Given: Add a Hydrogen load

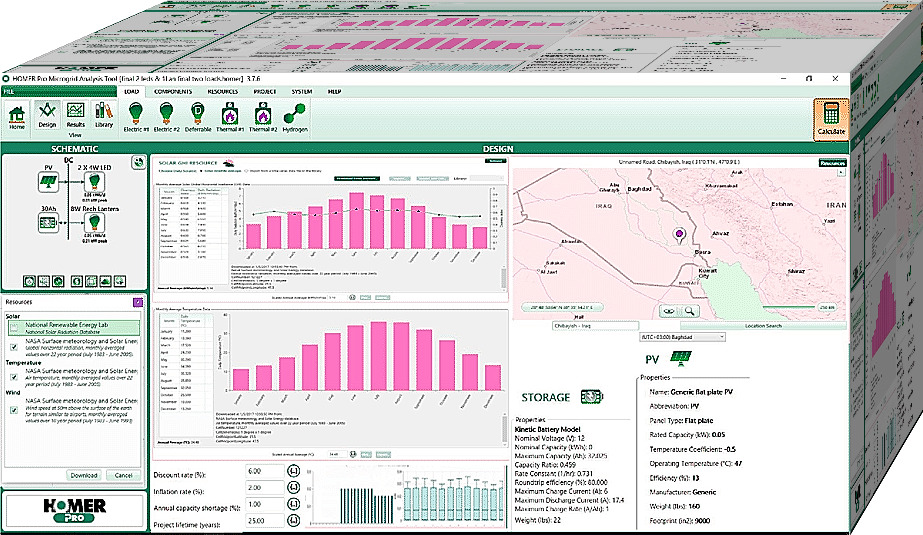Looking at the screenshot, I should pyautogui.click(x=294, y=116).
